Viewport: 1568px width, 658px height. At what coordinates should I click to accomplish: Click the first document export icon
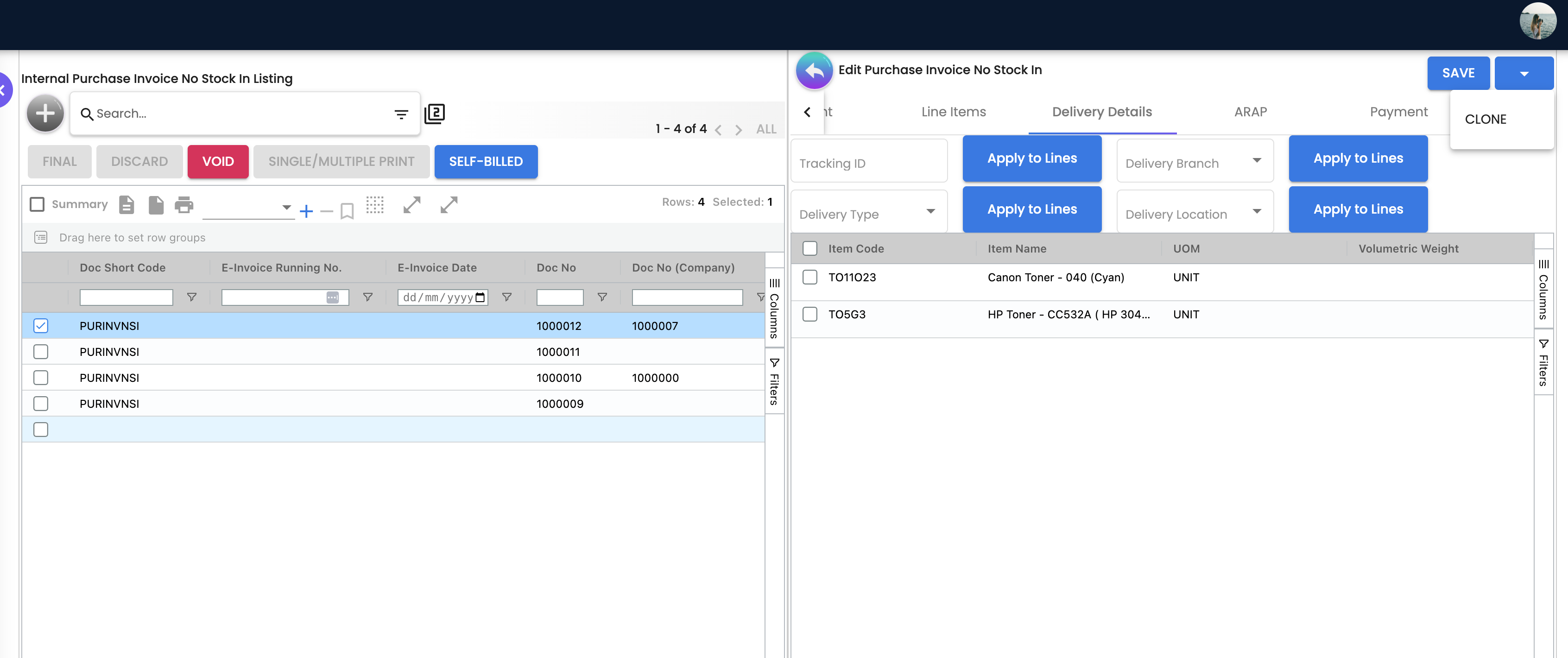tap(126, 204)
